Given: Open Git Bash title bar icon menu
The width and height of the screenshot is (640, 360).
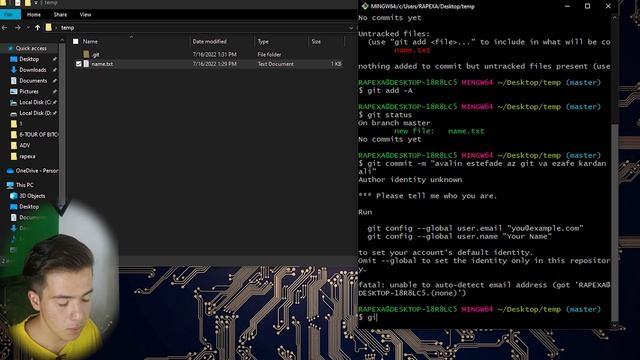Looking at the screenshot, I should click(365, 6).
